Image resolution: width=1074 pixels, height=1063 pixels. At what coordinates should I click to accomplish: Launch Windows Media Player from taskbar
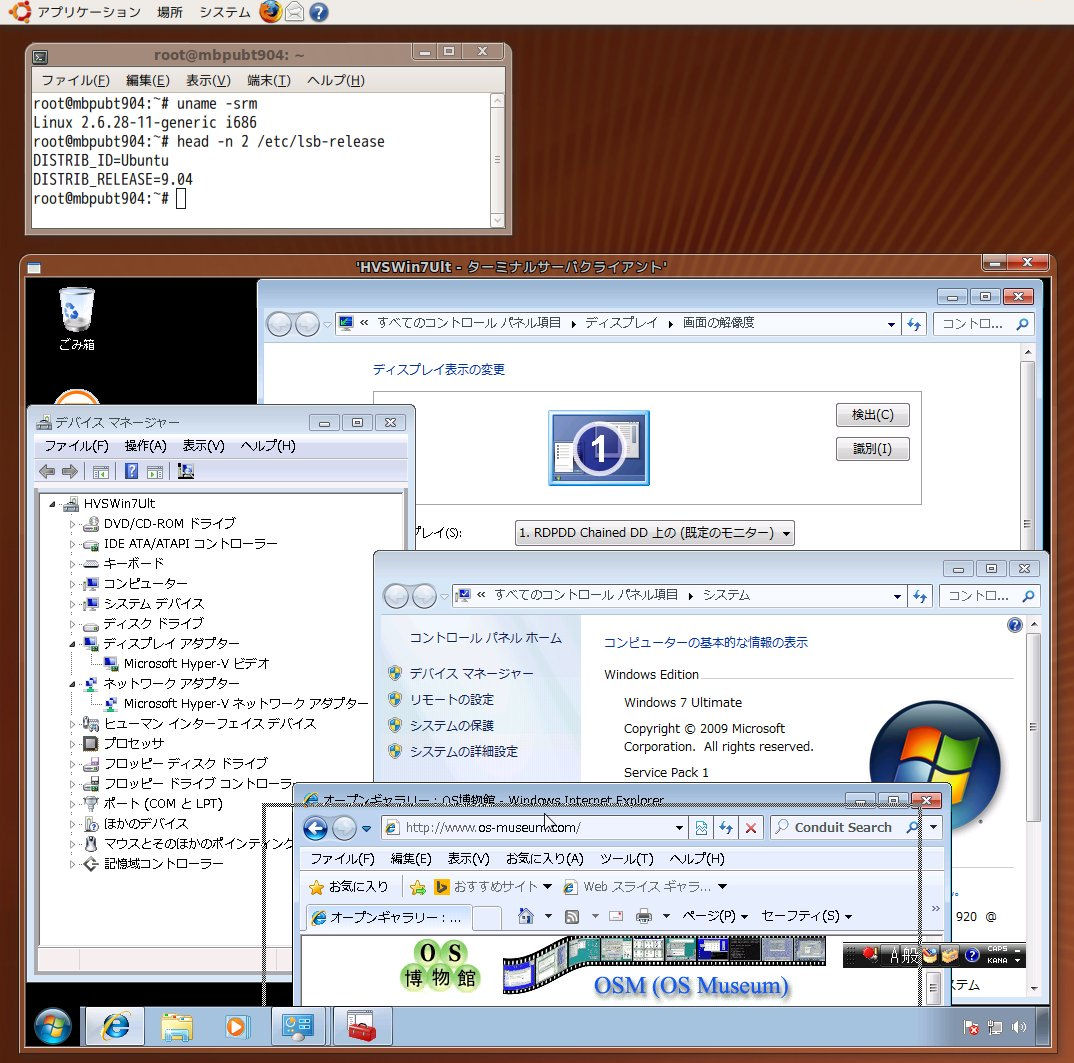[x=236, y=1026]
